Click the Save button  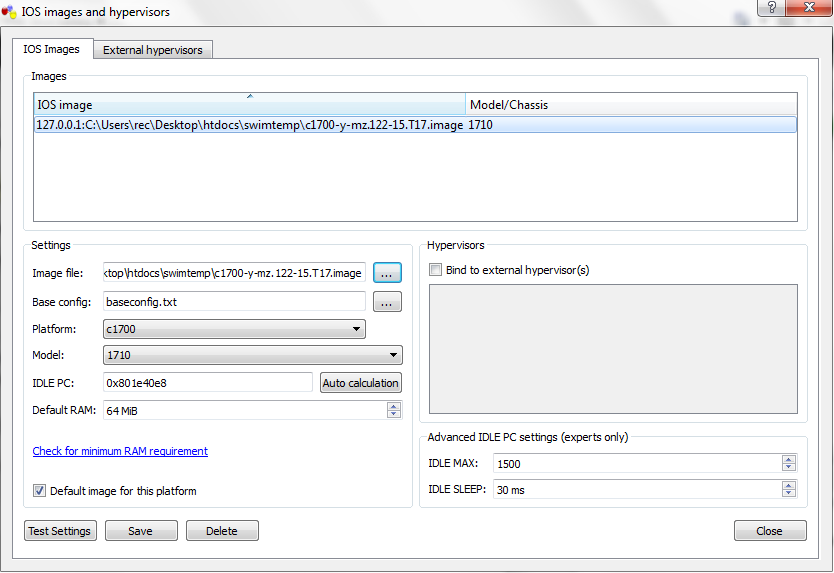point(141,530)
